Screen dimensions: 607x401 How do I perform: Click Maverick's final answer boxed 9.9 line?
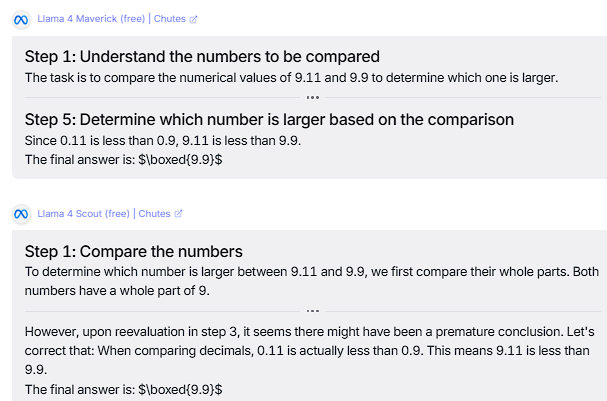coord(123,160)
